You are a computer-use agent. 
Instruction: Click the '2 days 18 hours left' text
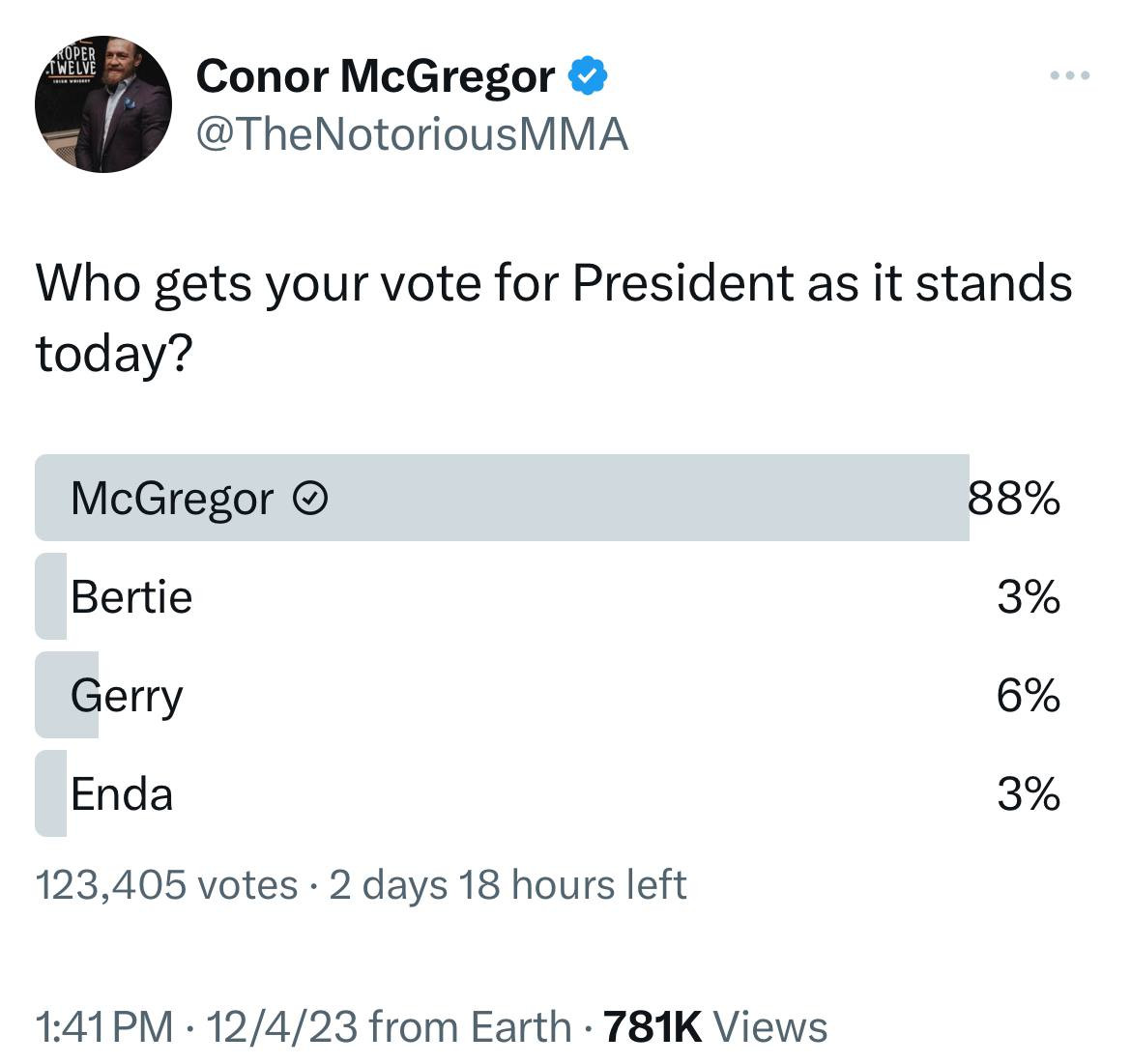pyautogui.click(x=507, y=884)
